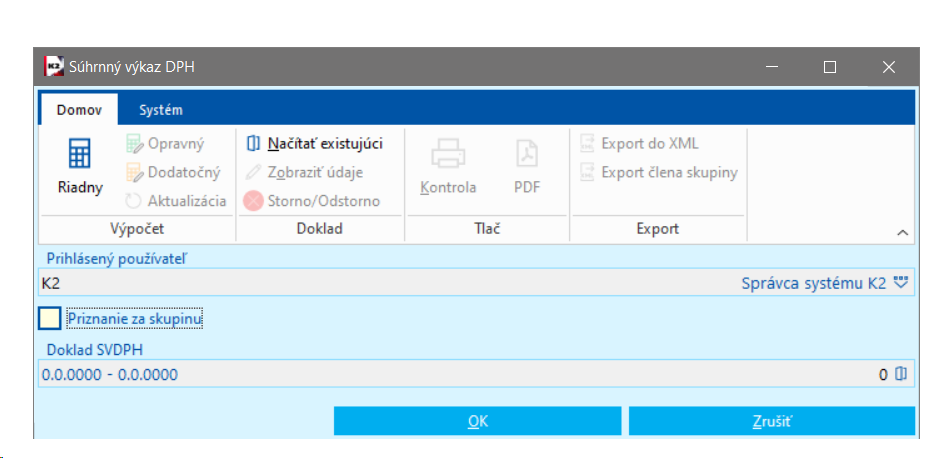Select the Opravný calculation option
Viewport: 939px width, 458px height.
coord(165,144)
